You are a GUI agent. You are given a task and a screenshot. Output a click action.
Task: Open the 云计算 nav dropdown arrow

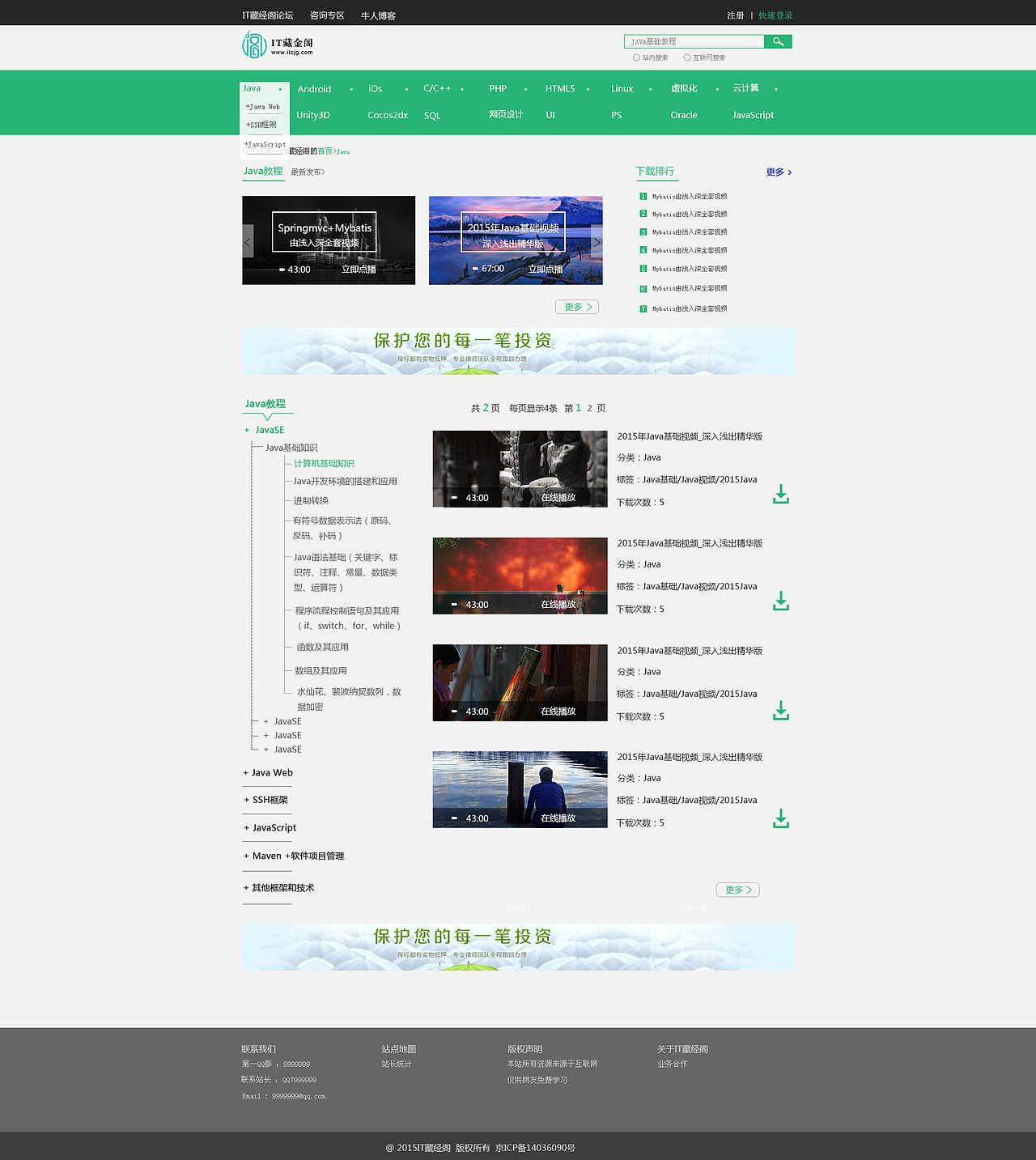click(775, 89)
